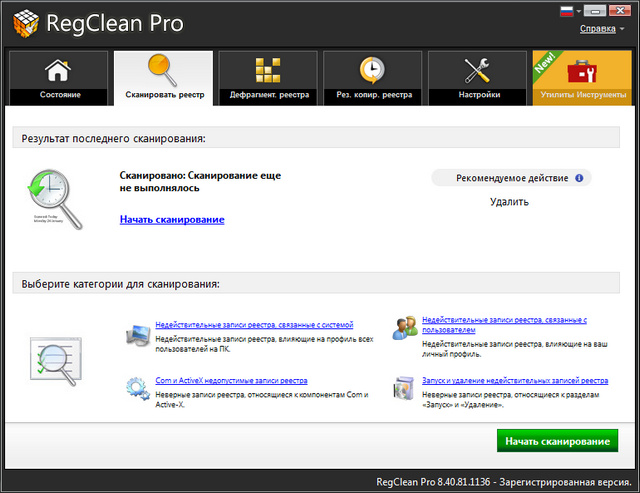
Task: Click the Настройки wrench and screwdriver icon
Action: (x=476, y=71)
